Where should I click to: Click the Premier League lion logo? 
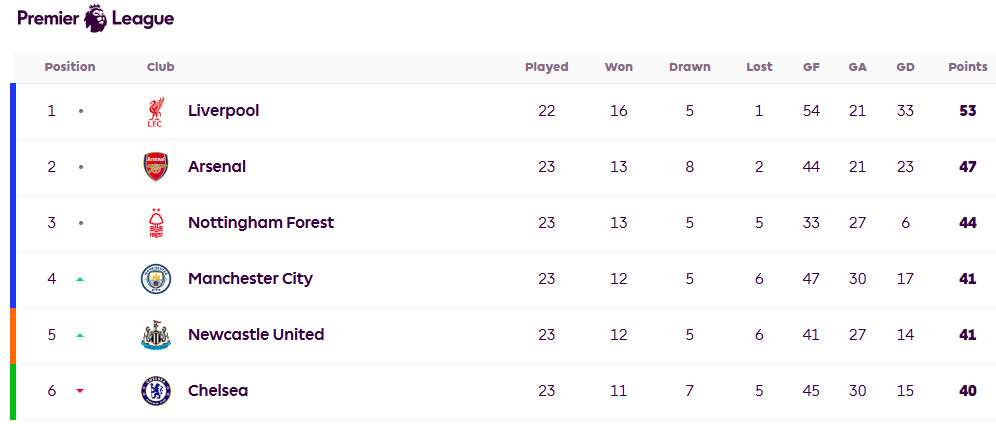pyautogui.click(x=96, y=19)
